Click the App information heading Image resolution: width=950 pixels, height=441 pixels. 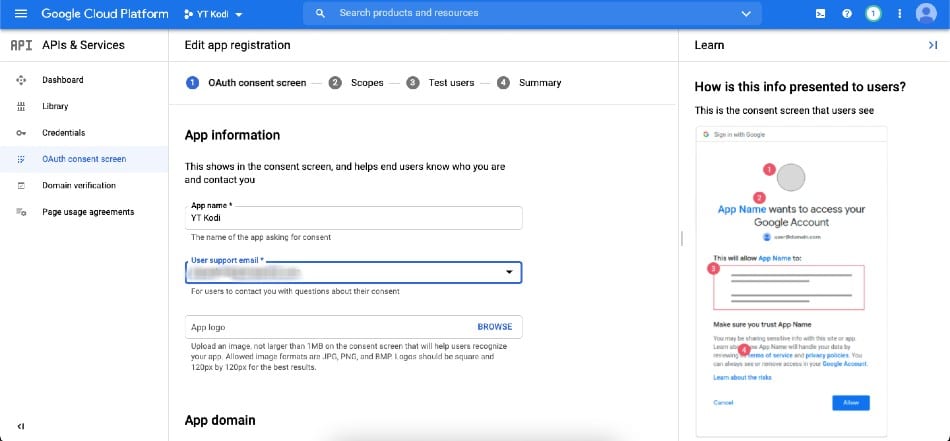pyautogui.click(x=232, y=135)
